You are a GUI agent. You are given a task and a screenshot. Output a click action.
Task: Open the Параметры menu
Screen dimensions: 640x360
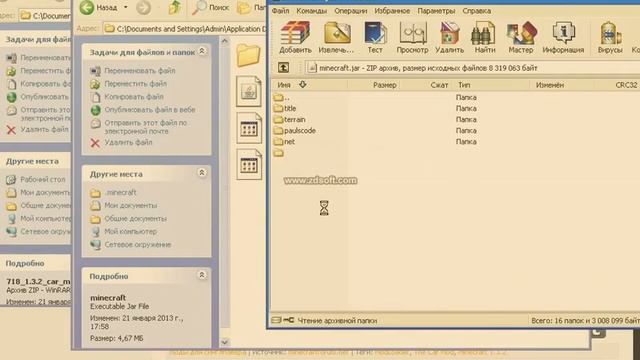point(436,11)
